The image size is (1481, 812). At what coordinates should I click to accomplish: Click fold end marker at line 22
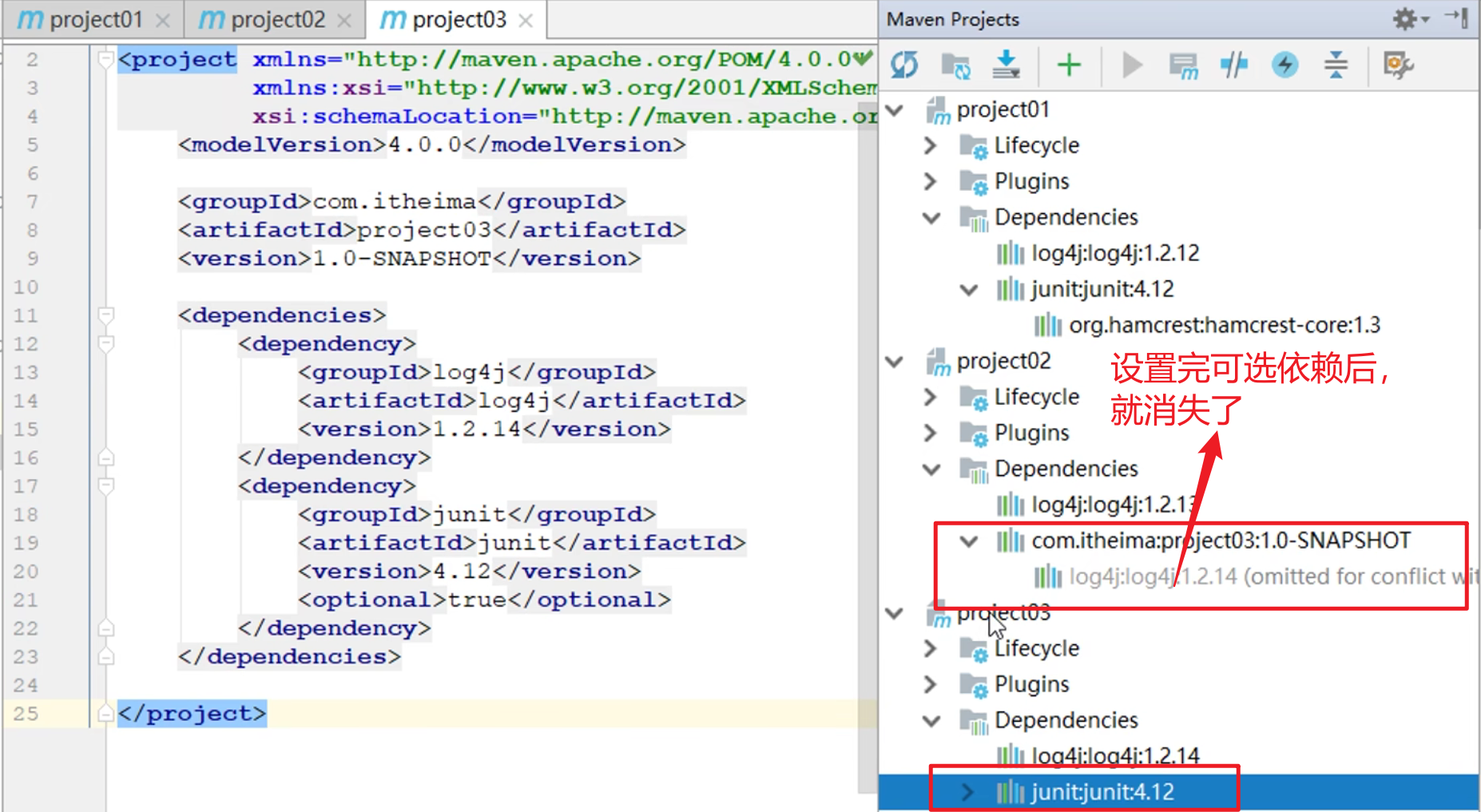pyautogui.click(x=105, y=628)
